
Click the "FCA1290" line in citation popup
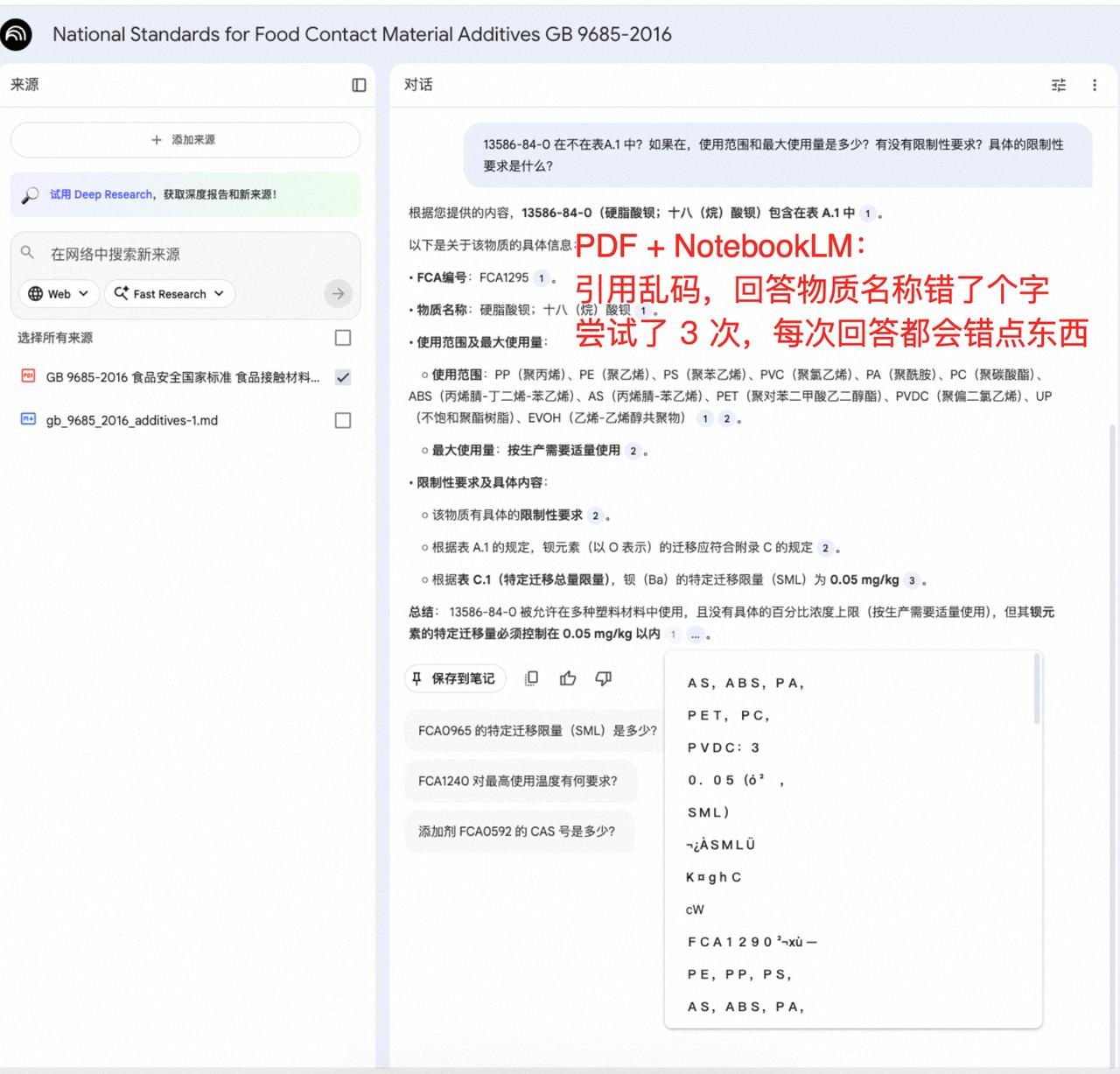click(752, 943)
